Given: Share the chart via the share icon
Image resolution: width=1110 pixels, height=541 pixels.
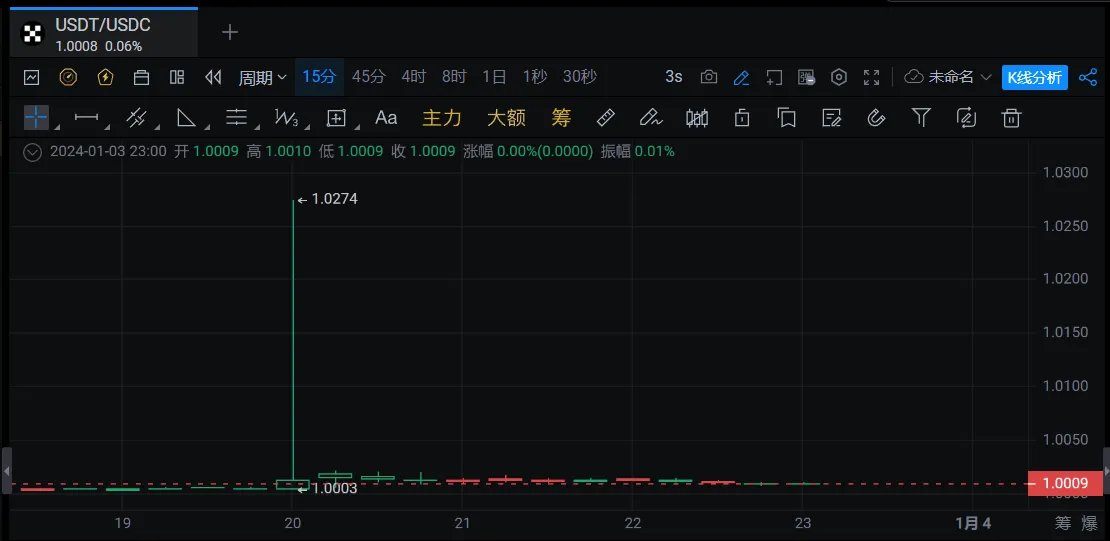Looking at the screenshot, I should pos(1088,77).
